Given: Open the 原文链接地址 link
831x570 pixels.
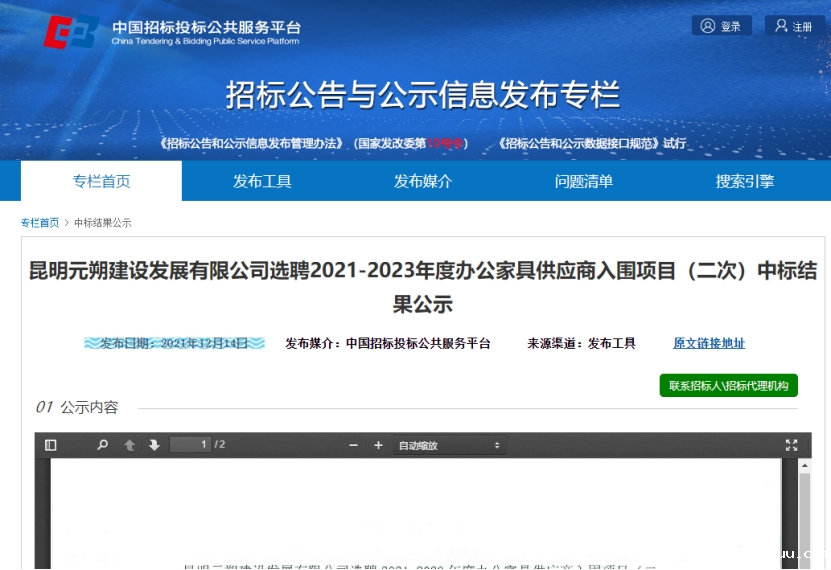Looking at the screenshot, I should coord(709,343).
